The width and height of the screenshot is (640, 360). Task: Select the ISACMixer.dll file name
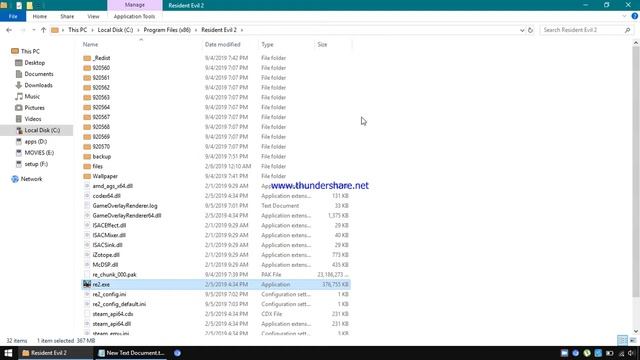(109, 235)
